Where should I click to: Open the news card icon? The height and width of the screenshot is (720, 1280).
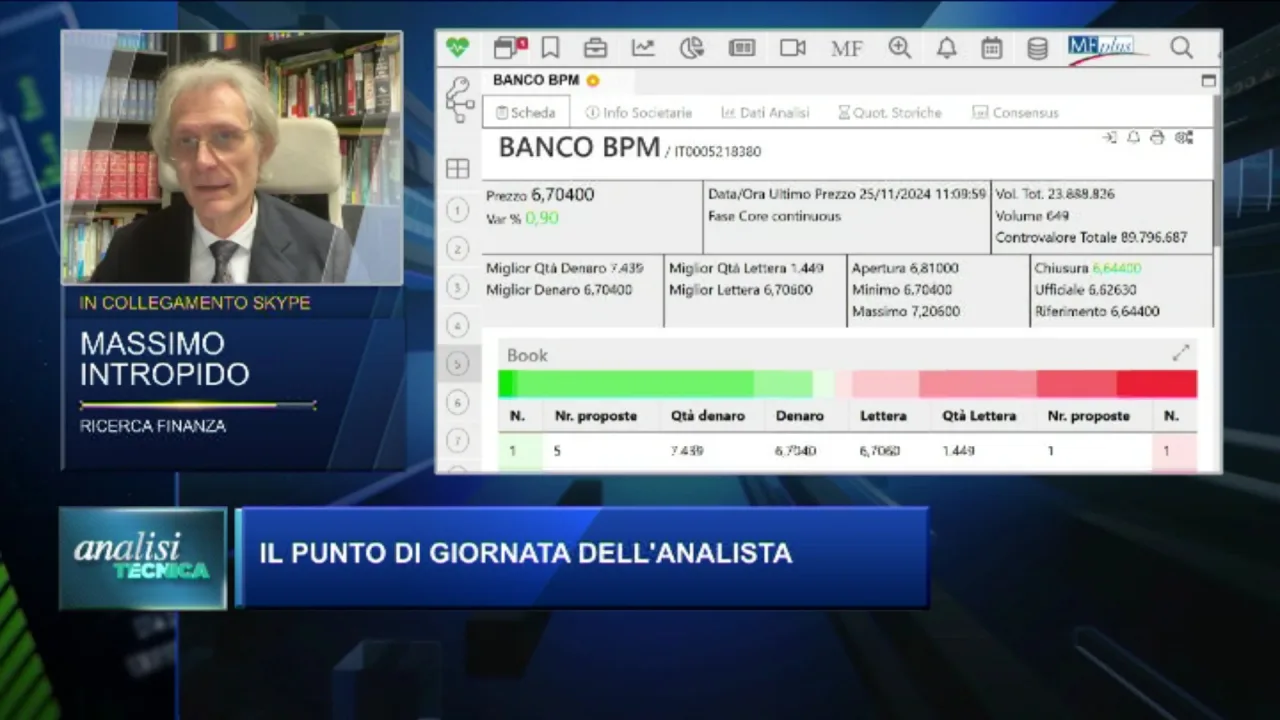(742, 47)
